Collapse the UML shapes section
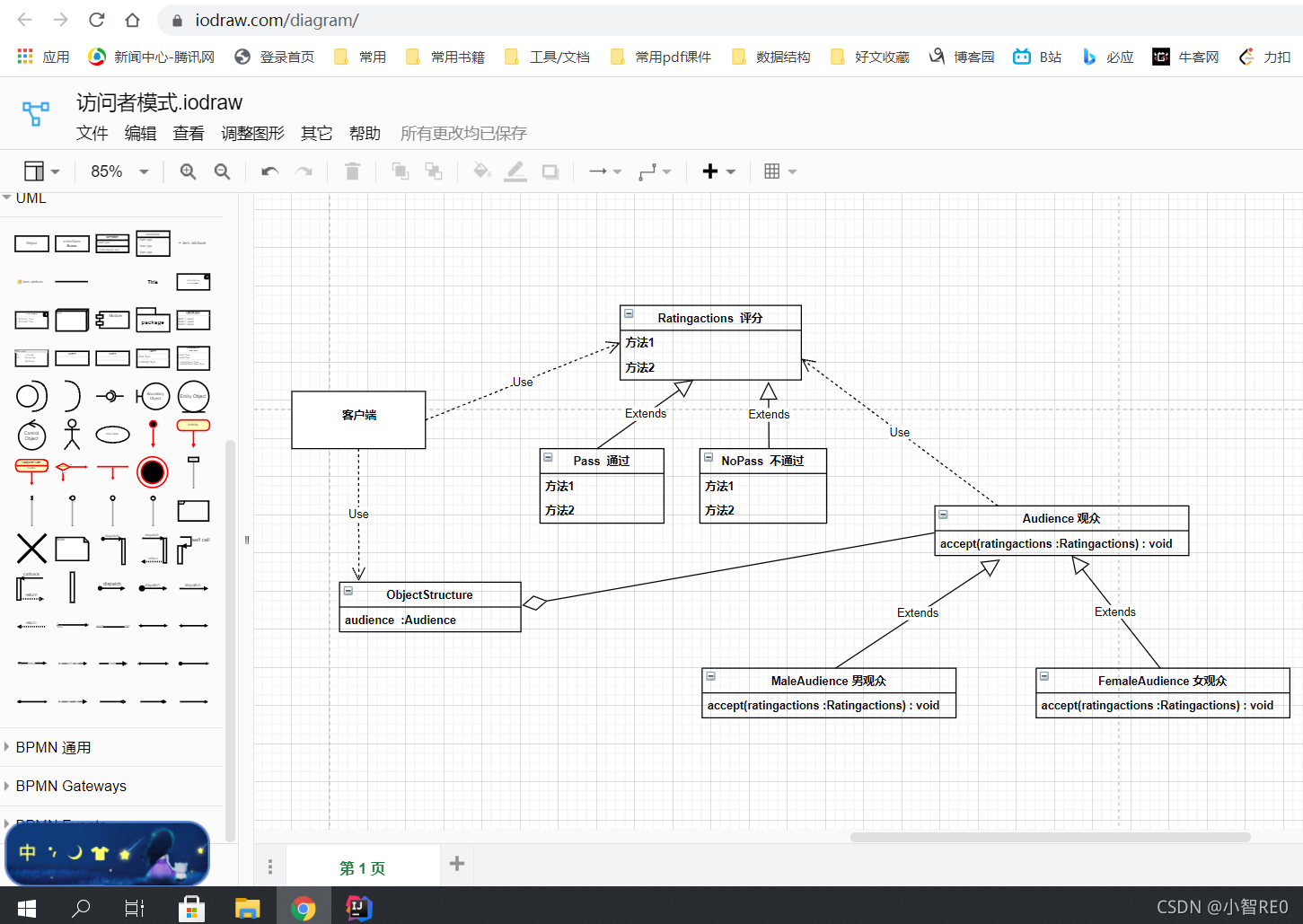This screenshot has width=1303, height=924. tap(31, 198)
